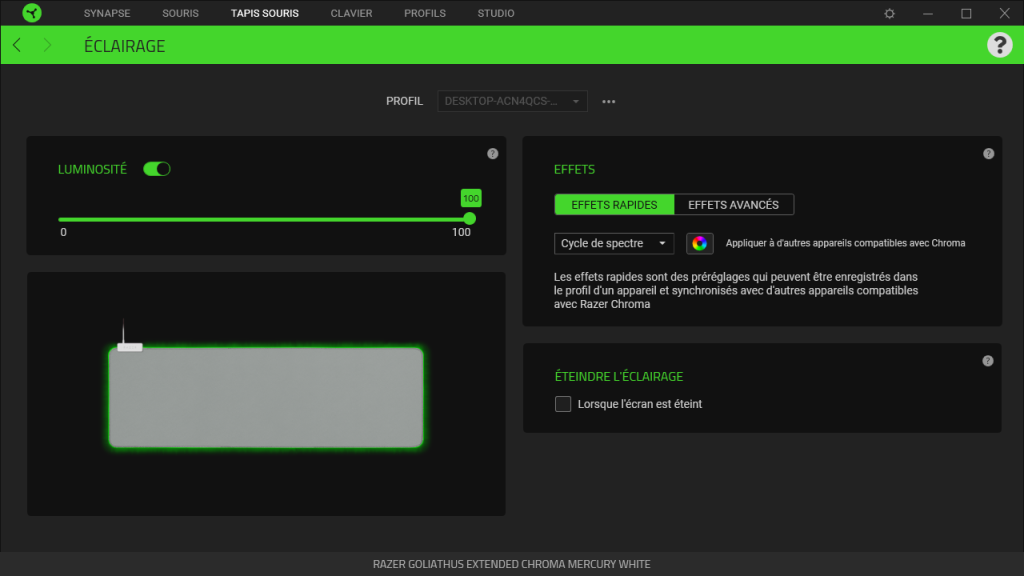
Task: Switch to the Souris tab
Action: click(x=180, y=13)
